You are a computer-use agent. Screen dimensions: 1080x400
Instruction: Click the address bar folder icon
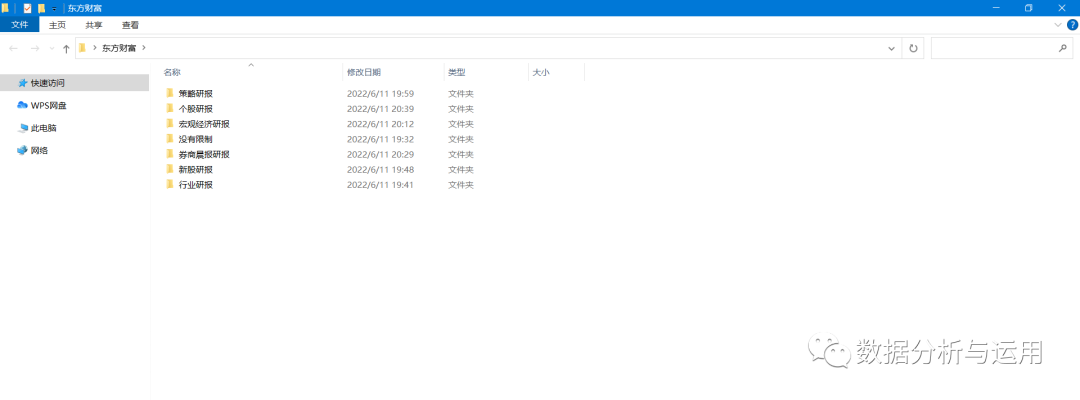[x=82, y=48]
